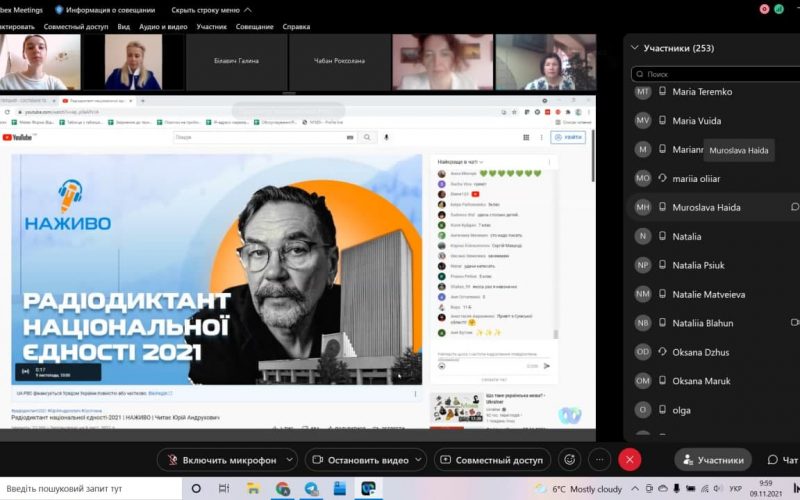Click chat icon next to Muroslava Haida
Viewport: 800px width, 500px height.
[794, 207]
